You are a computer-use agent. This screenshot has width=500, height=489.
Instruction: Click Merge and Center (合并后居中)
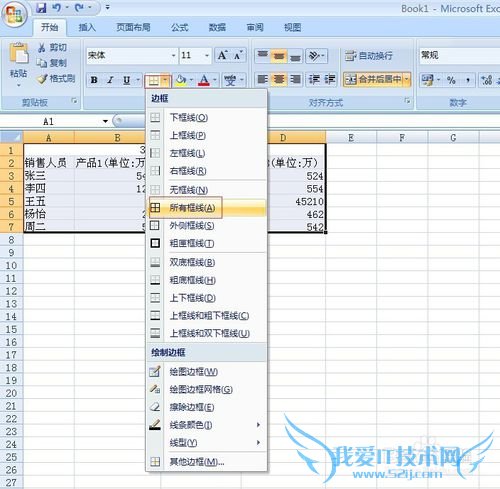click(373, 80)
